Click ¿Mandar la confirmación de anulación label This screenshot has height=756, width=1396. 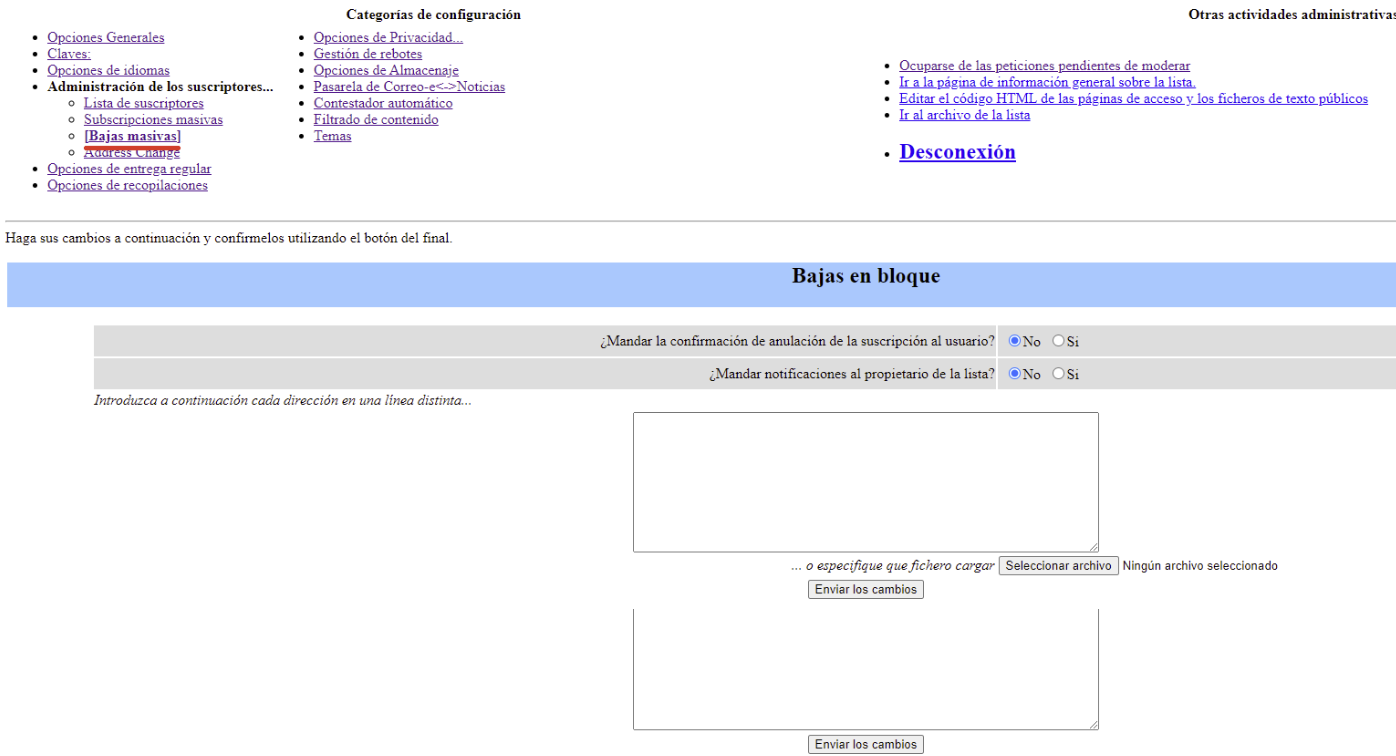[798, 341]
